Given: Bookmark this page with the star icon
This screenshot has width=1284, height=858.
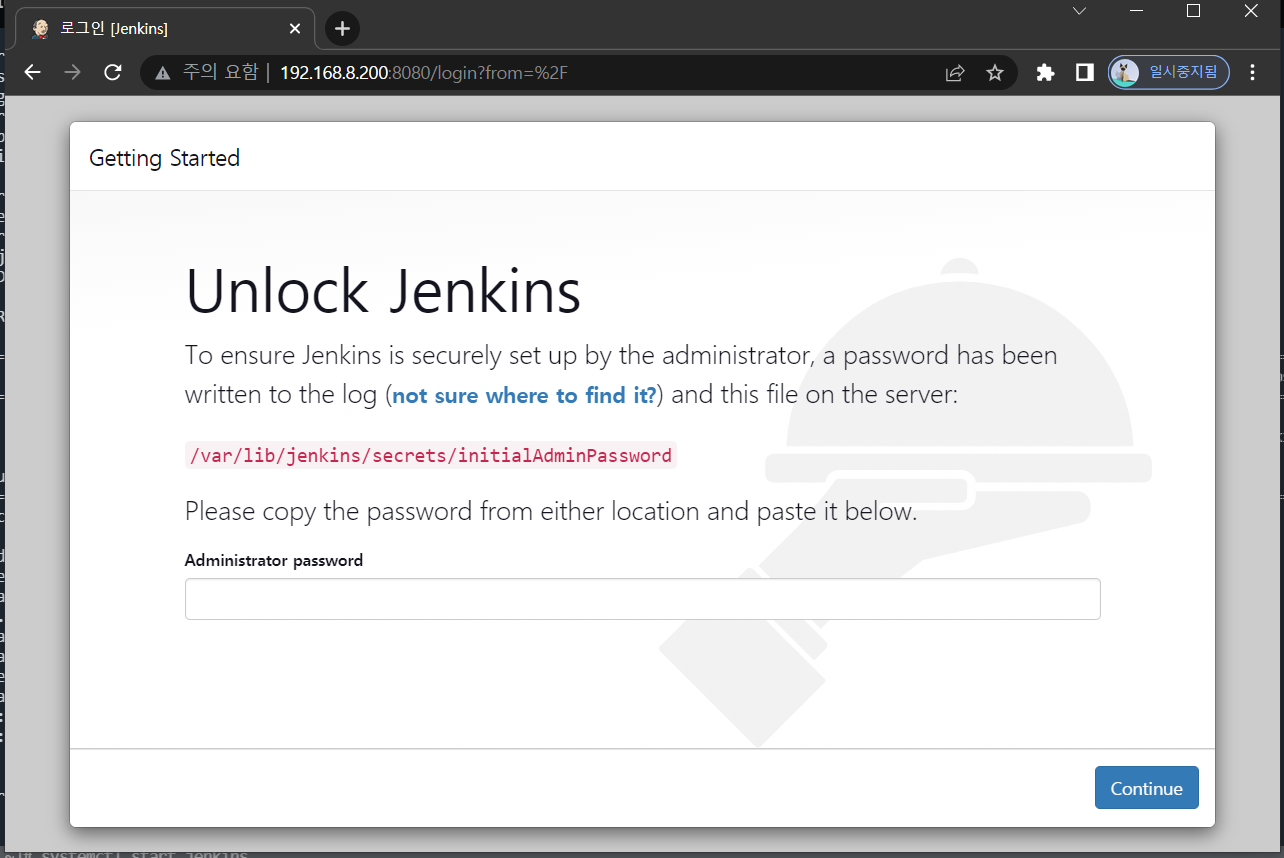Looking at the screenshot, I should point(995,73).
